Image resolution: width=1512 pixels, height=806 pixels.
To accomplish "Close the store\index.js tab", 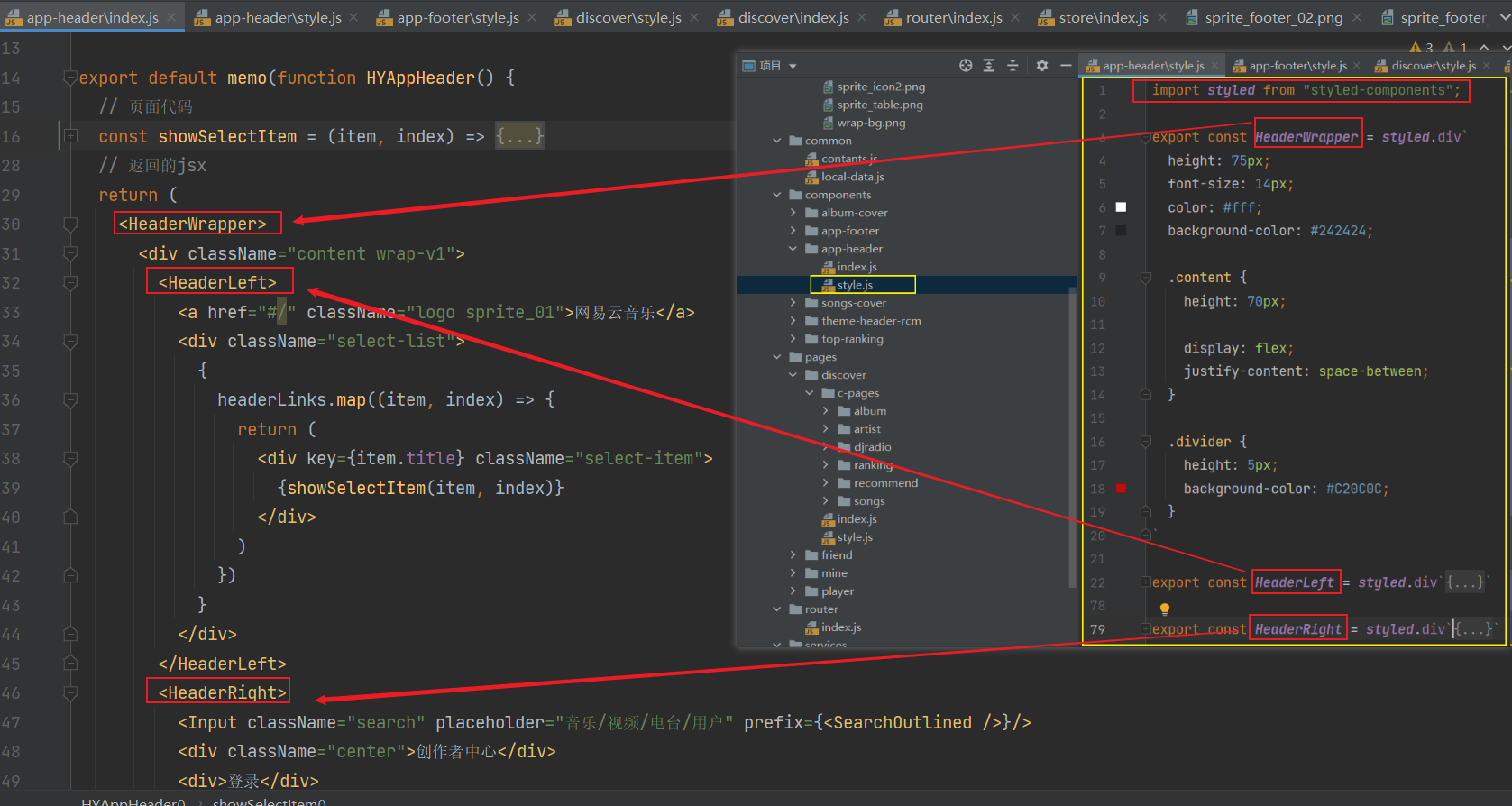I will (1161, 17).
